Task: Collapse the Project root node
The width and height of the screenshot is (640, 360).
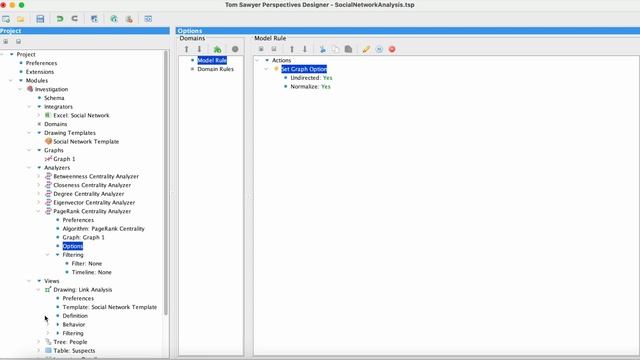Action: (x=2, y=54)
